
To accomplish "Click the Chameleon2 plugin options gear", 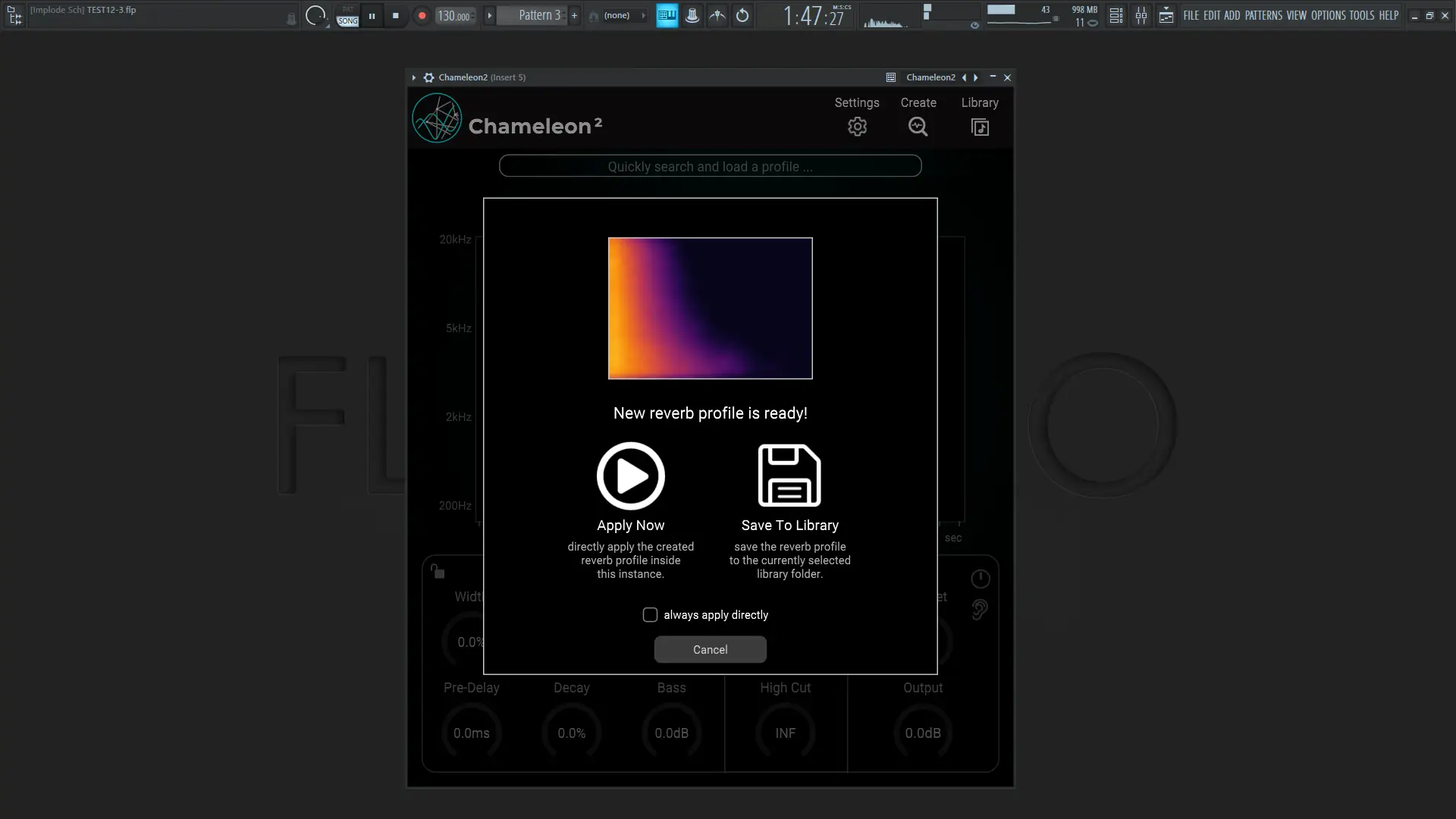I will (428, 77).
